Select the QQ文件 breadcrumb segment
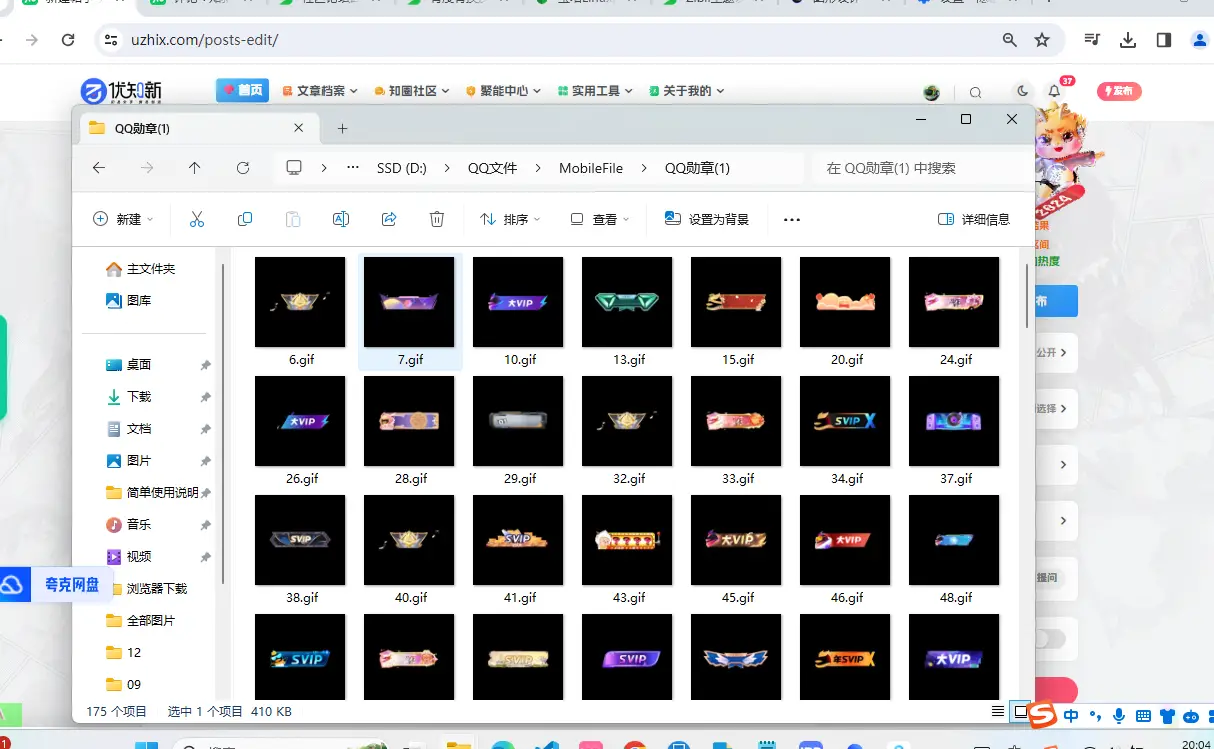The image size is (1214, 749). click(x=492, y=168)
